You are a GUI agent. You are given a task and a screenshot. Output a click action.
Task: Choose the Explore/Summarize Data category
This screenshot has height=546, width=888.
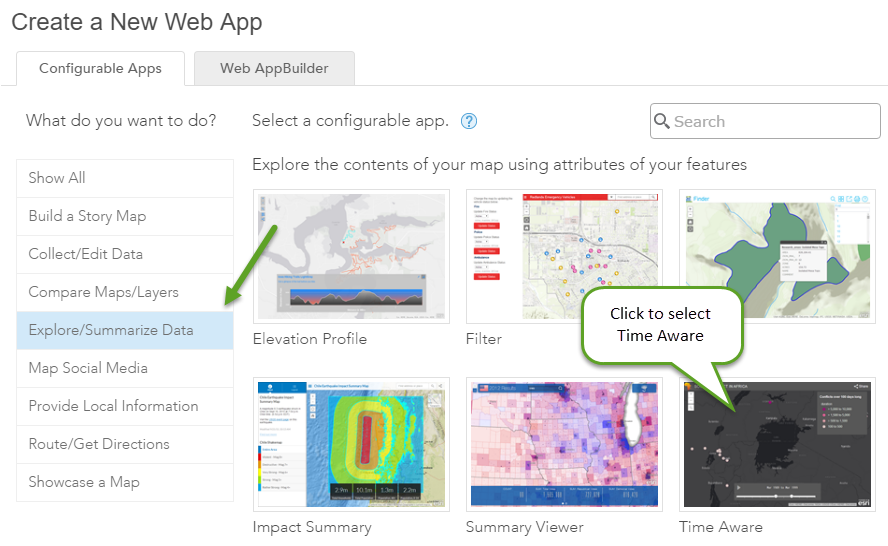pyautogui.click(x=125, y=330)
